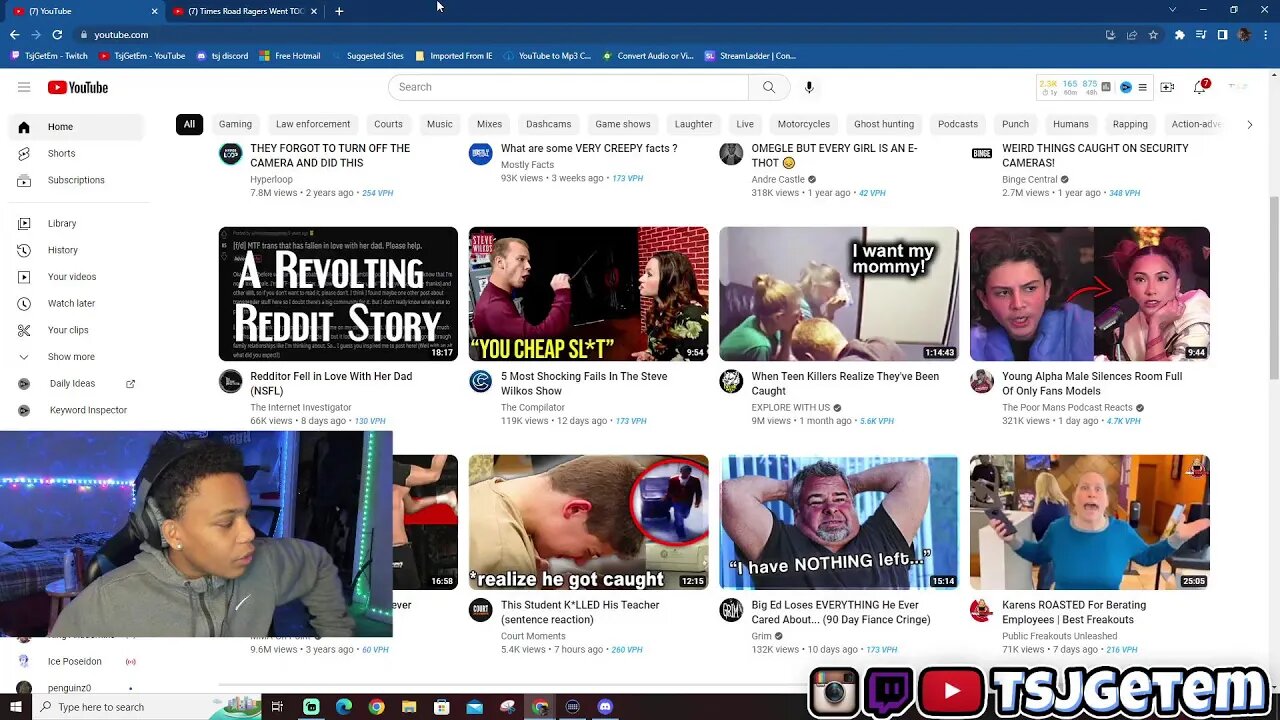Click the YouTube logo

coord(78,87)
